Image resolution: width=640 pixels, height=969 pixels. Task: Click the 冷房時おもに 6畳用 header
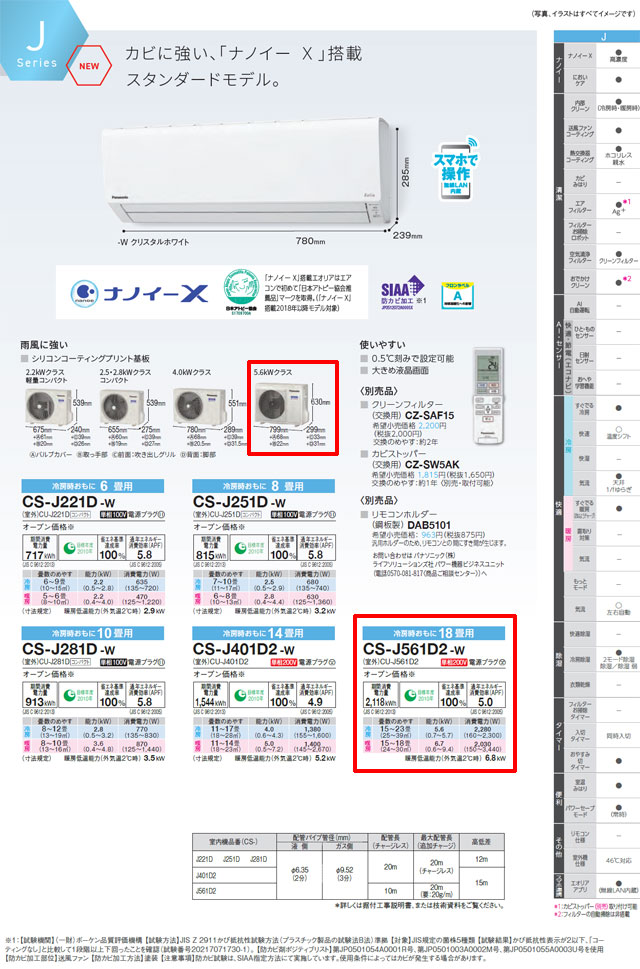(93, 486)
